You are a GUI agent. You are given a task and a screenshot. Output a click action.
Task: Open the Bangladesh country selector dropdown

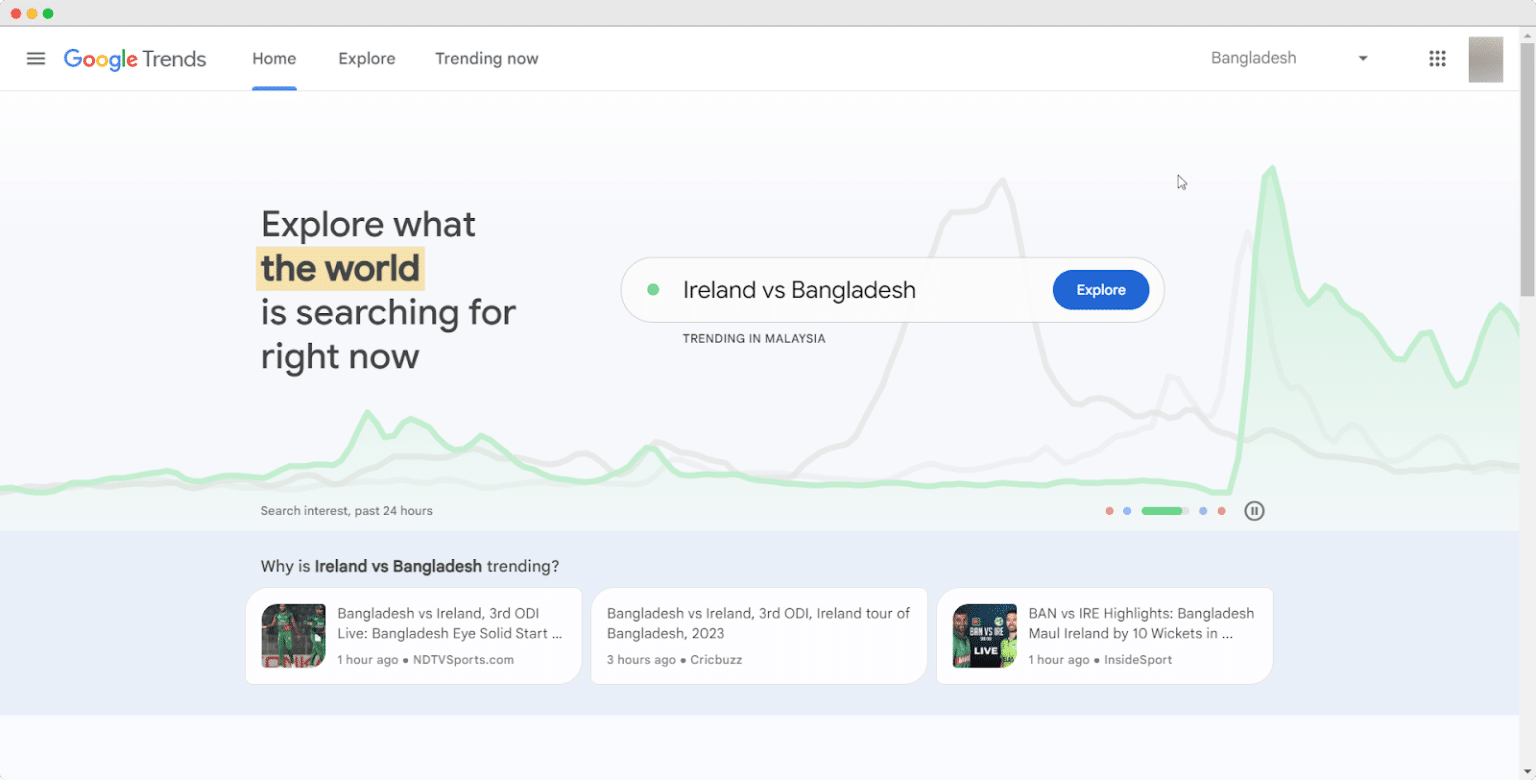[x=1288, y=58]
